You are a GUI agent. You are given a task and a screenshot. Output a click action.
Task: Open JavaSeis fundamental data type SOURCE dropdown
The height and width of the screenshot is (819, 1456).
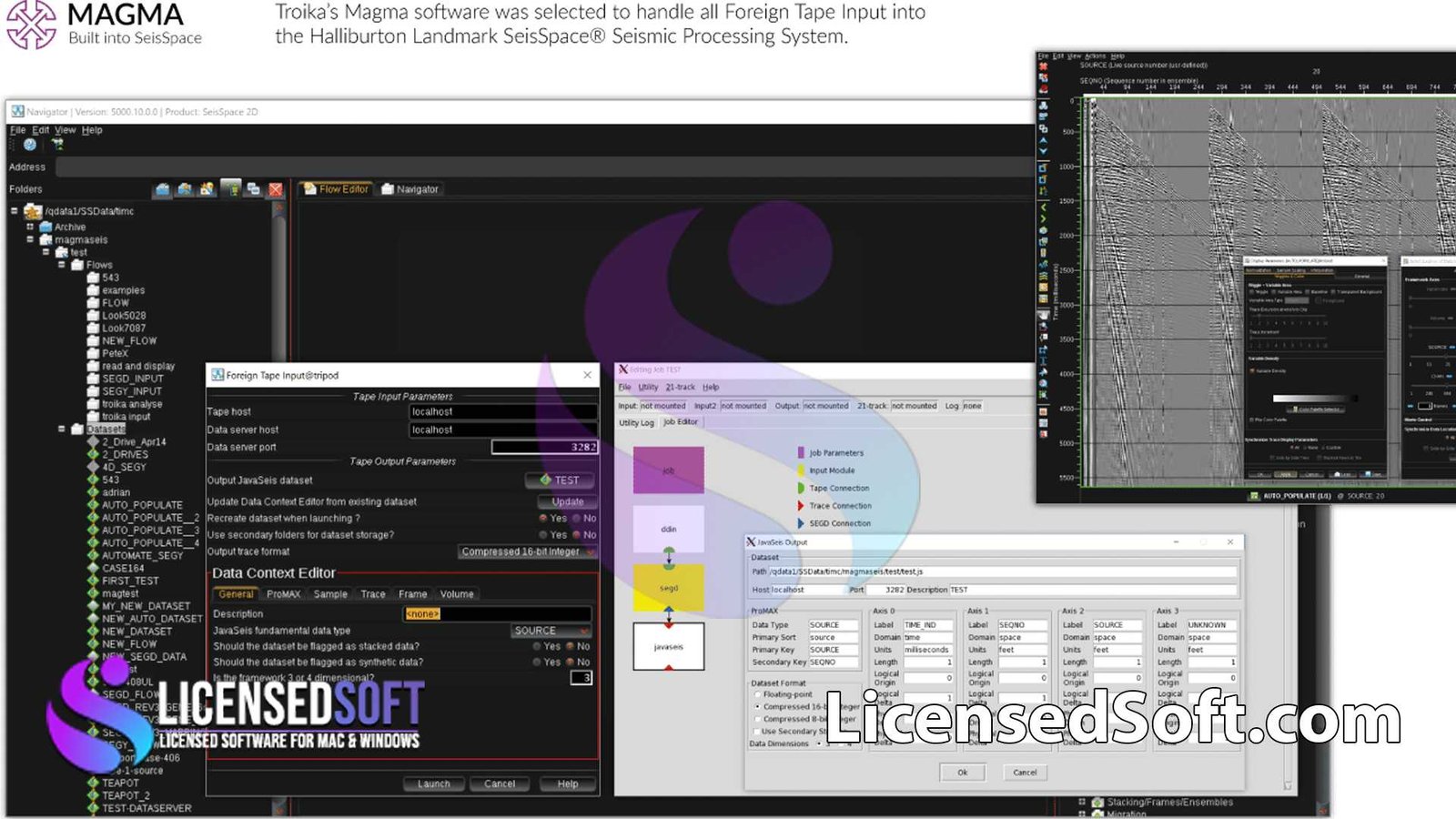[551, 631]
